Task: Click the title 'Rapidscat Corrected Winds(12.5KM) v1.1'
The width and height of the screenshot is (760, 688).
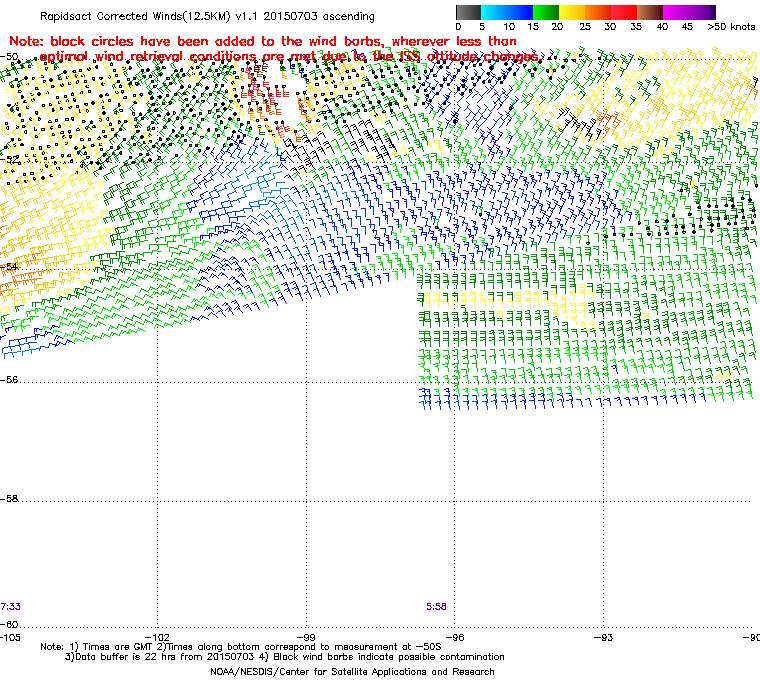Action: pyautogui.click(x=149, y=16)
